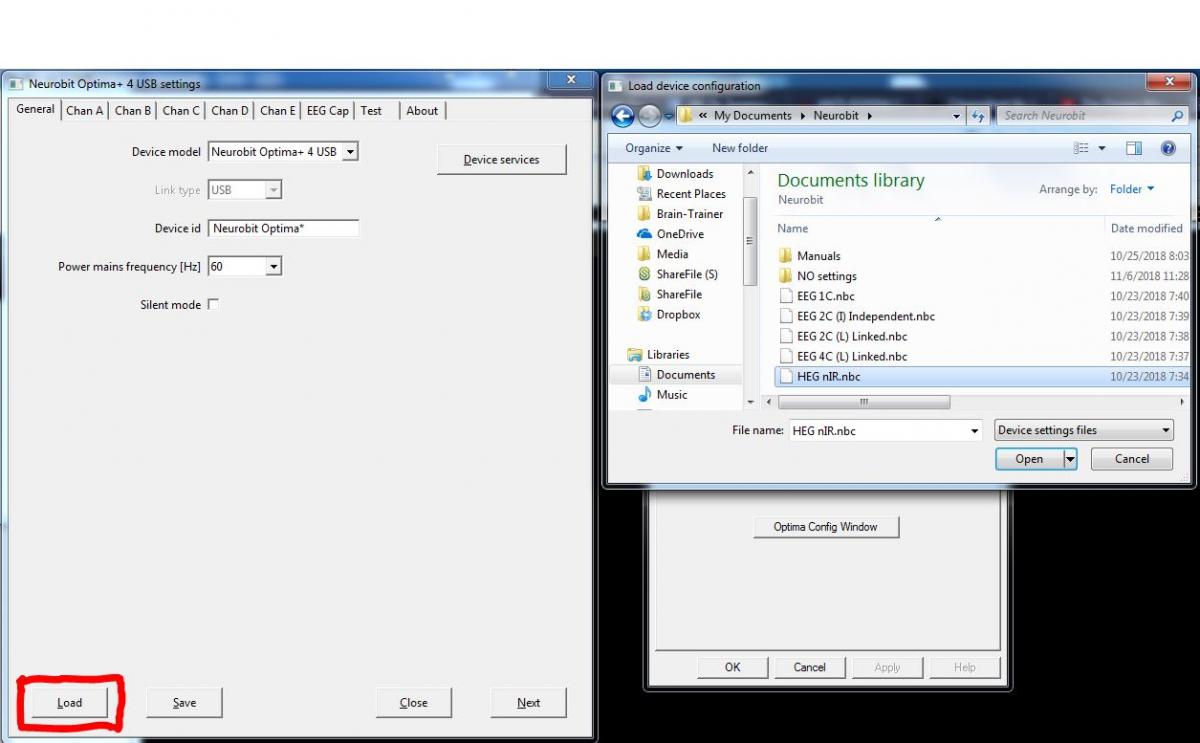Viewport: 1200px width, 743px height.
Task: Select the NO settings folder
Action: click(x=826, y=276)
